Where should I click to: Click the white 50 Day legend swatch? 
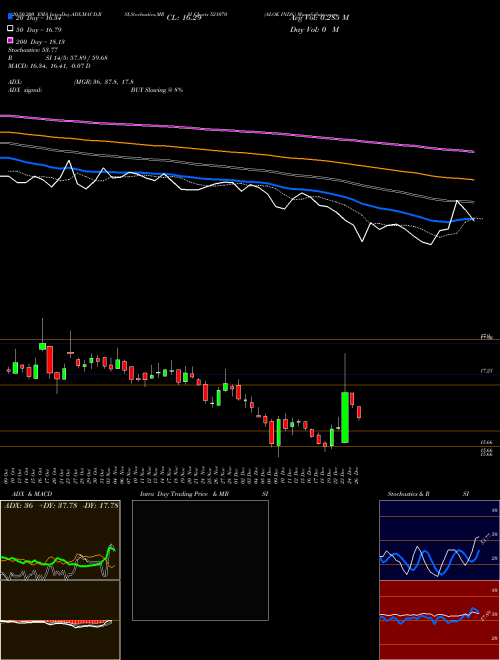(11, 29)
